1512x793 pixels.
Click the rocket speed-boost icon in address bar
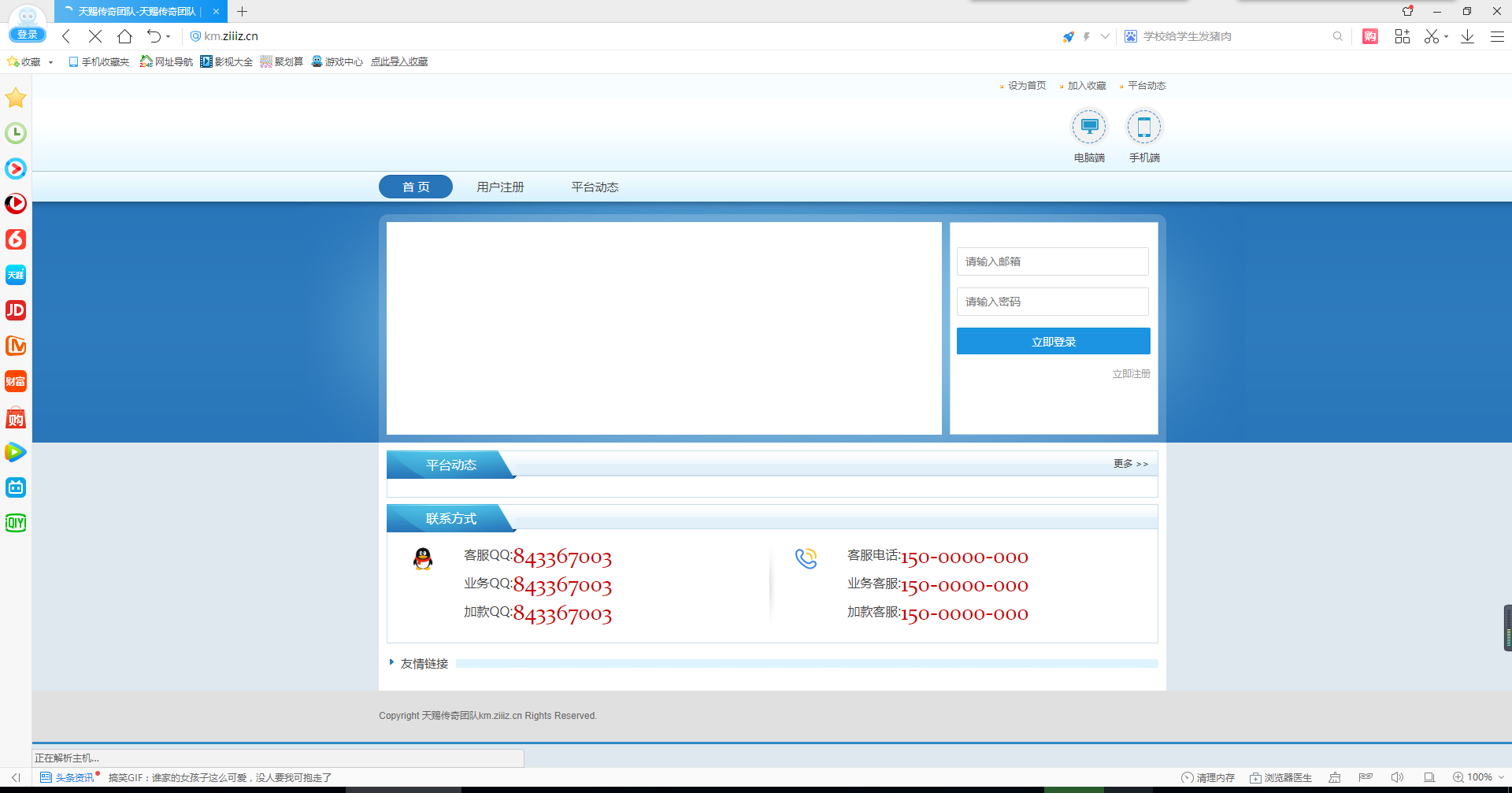[1068, 36]
